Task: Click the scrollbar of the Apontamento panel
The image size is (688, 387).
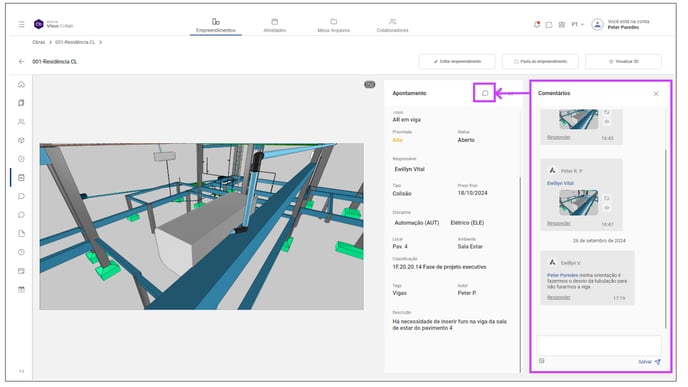Action: click(520, 274)
